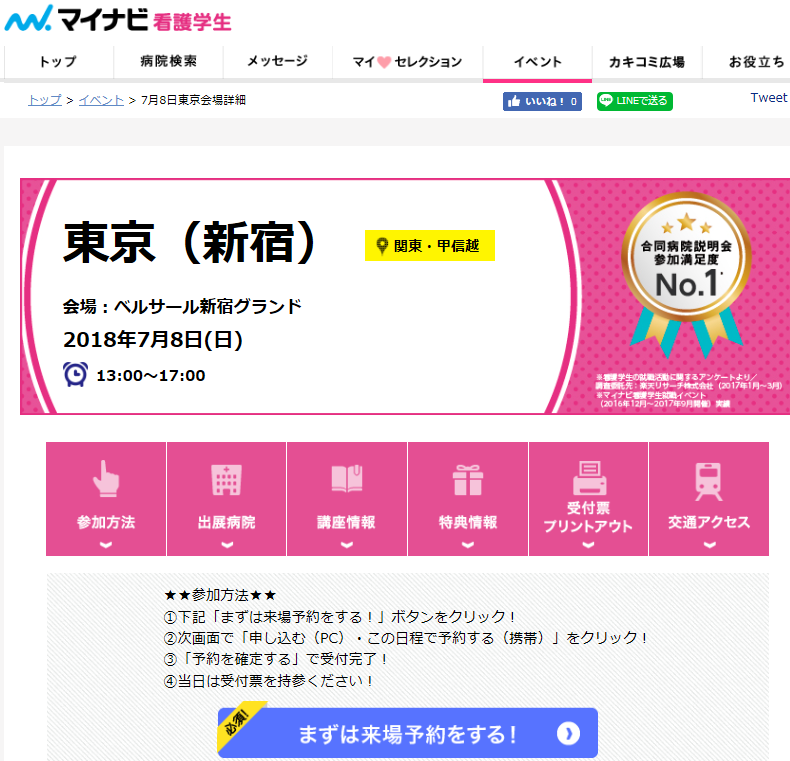Viewport: 790px width, 761px height.
Task: Expand the chevron under 交通アクセス
Action: (709, 545)
